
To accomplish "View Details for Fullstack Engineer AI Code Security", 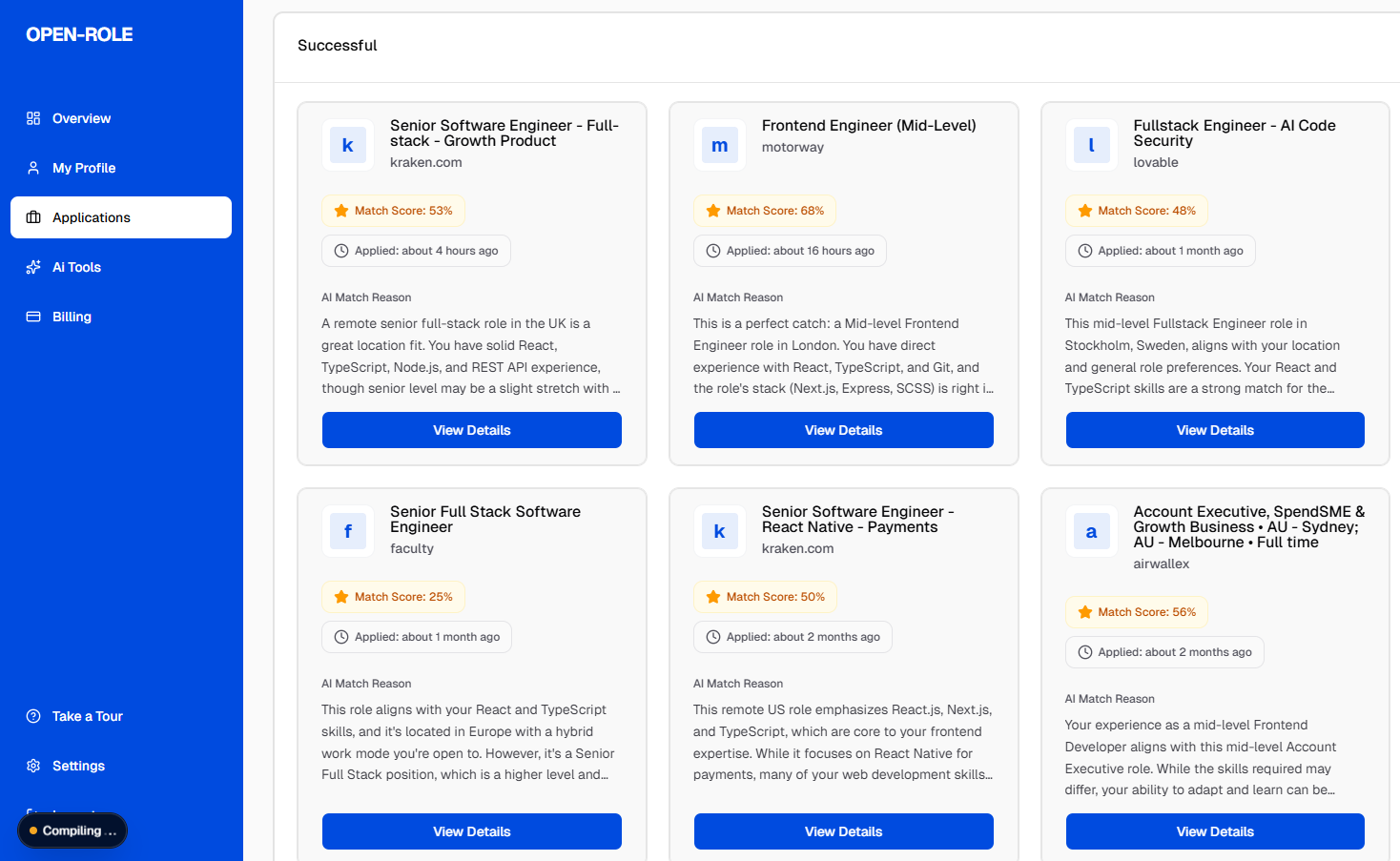I will pyautogui.click(x=1215, y=430).
